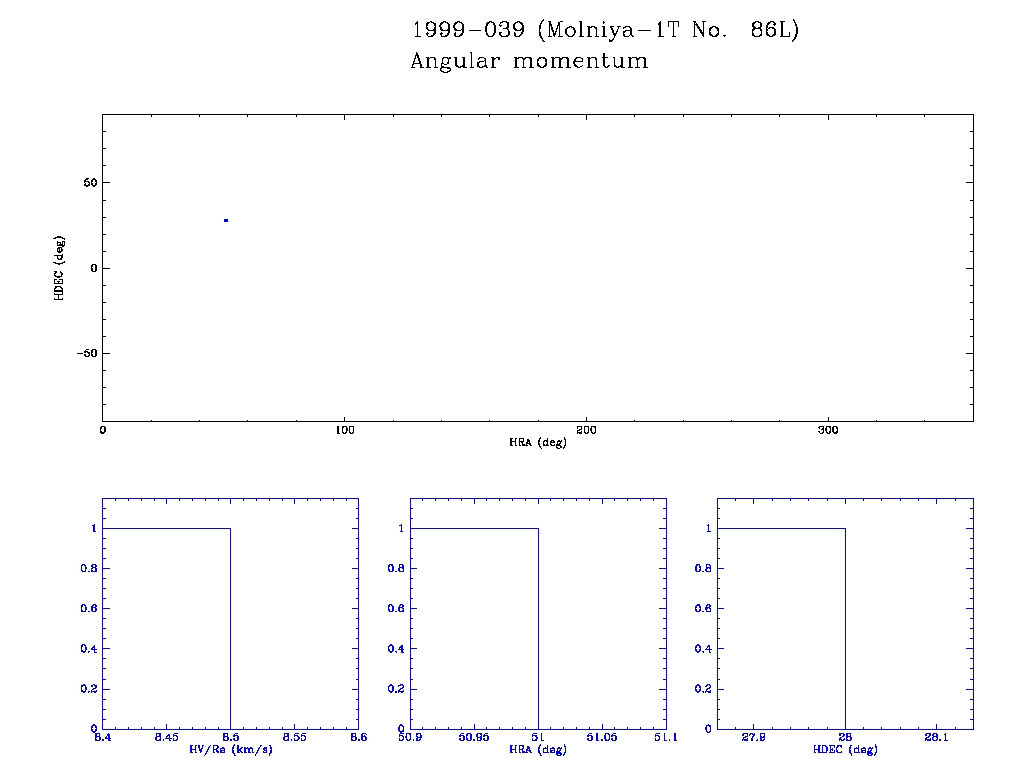Screen dimensions: 1024x768
Task: Click the 50.95 tick label on the middle histogram
Action: (x=474, y=737)
